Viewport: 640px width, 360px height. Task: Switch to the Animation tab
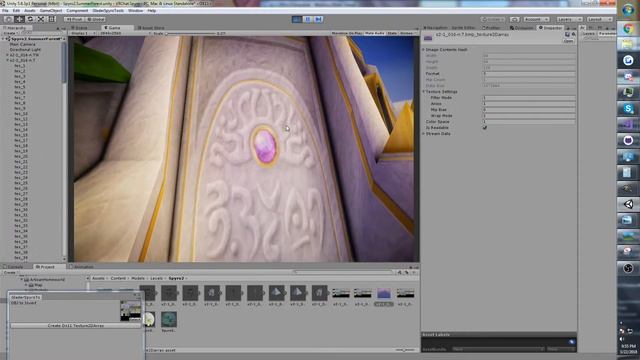coord(82,267)
